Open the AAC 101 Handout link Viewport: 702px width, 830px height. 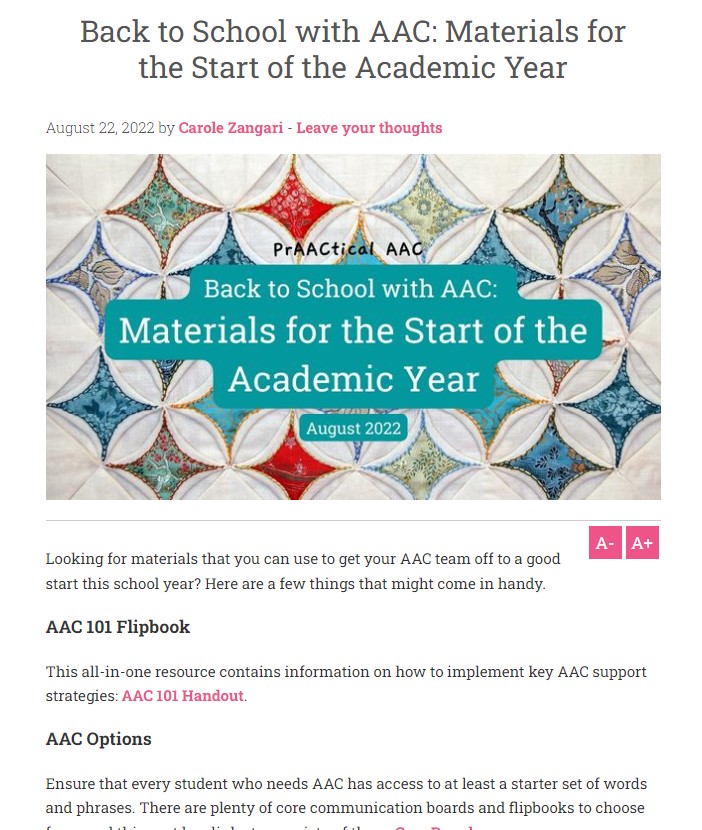(183, 696)
